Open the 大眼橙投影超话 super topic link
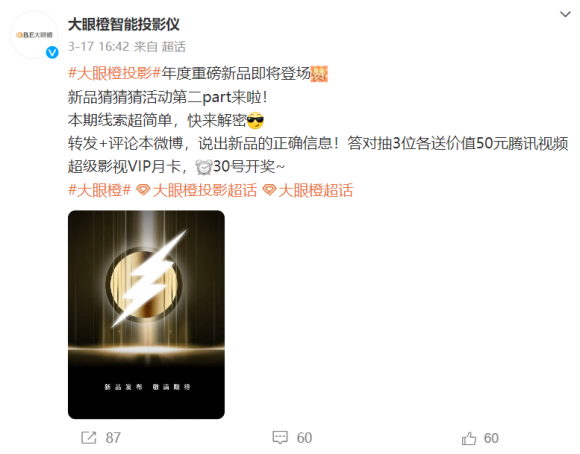The height and width of the screenshot is (454, 580). (205, 190)
